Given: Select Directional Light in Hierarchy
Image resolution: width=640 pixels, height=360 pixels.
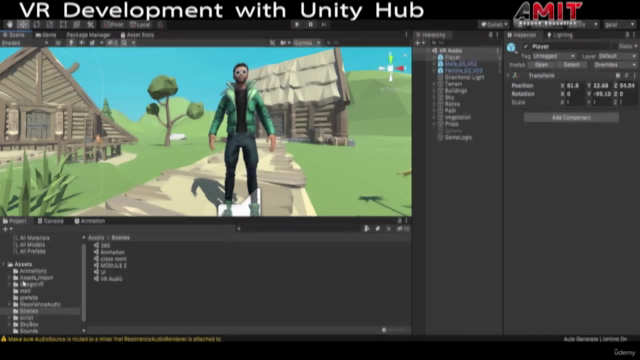Looking at the screenshot, I should tap(464, 78).
